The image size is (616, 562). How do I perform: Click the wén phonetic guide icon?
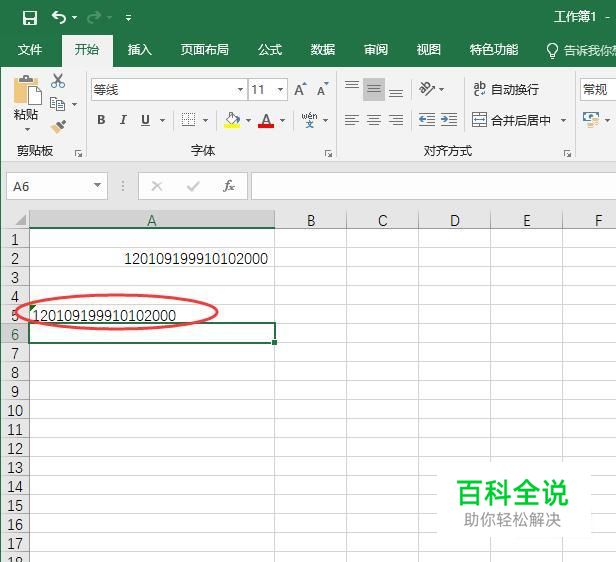[x=310, y=120]
